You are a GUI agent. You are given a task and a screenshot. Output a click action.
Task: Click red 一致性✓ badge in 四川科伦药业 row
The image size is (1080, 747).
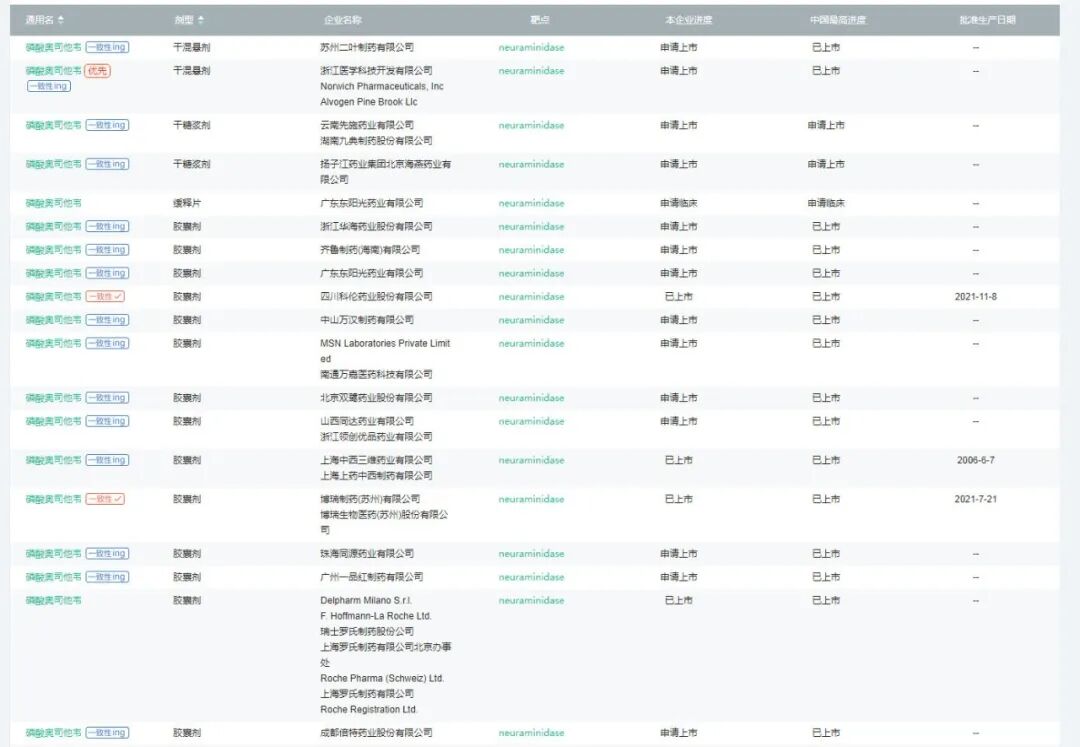pyautogui.click(x=105, y=296)
